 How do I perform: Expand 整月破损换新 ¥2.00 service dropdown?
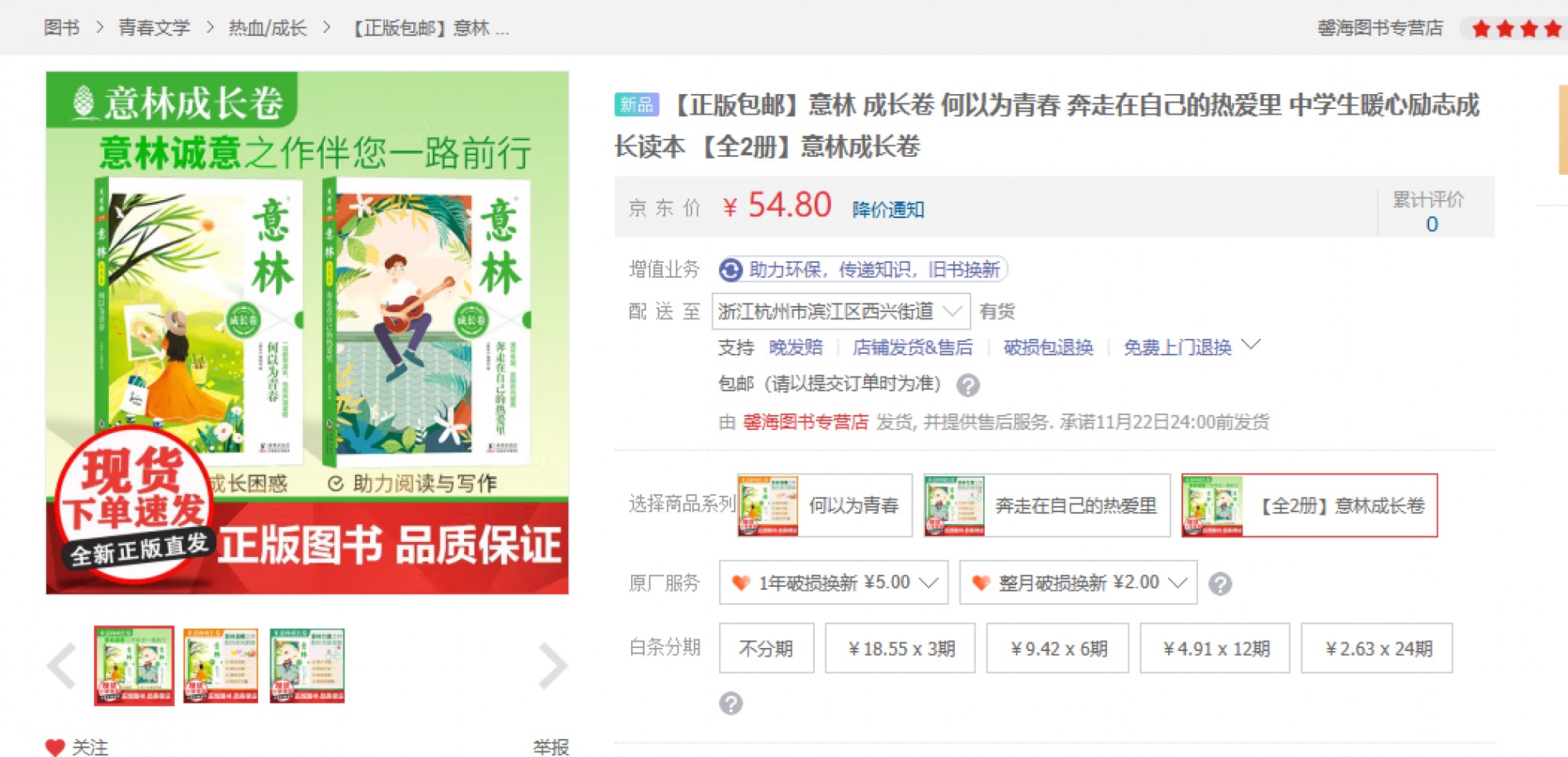tap(1078, 582)
